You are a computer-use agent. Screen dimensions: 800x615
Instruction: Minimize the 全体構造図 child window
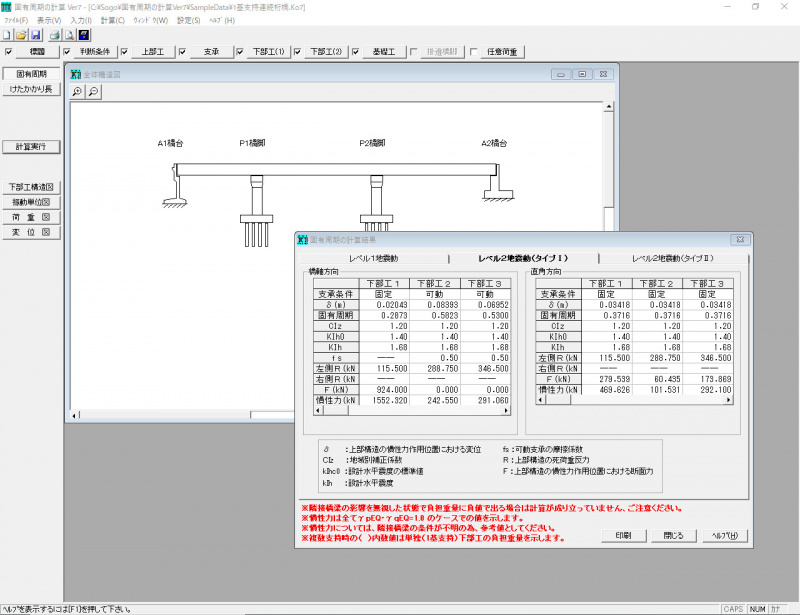coord(561,75)
